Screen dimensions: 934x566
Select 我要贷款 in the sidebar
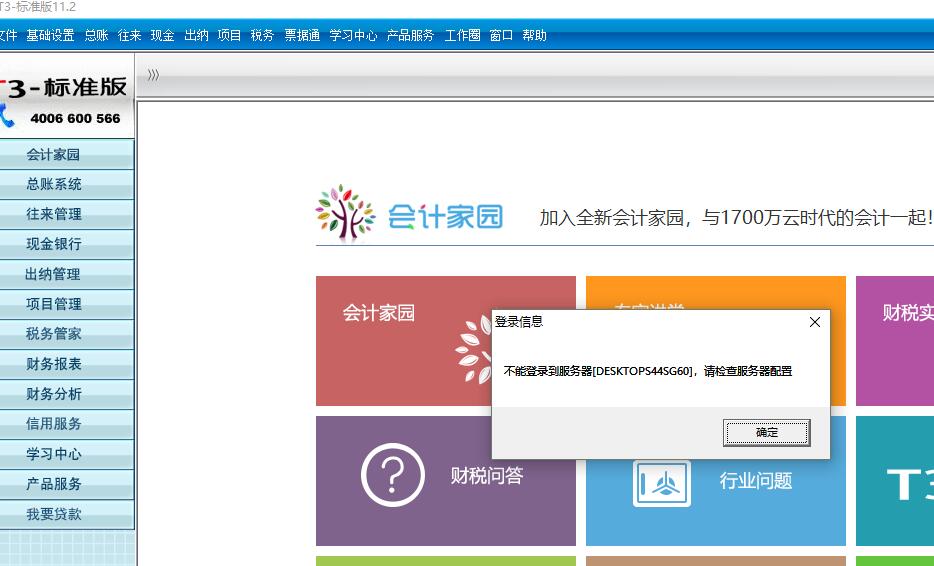pos(67,514)
